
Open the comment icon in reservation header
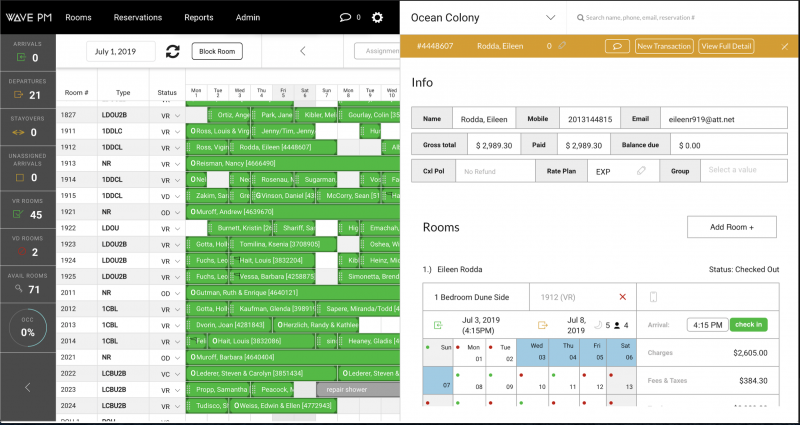point(616,46)
